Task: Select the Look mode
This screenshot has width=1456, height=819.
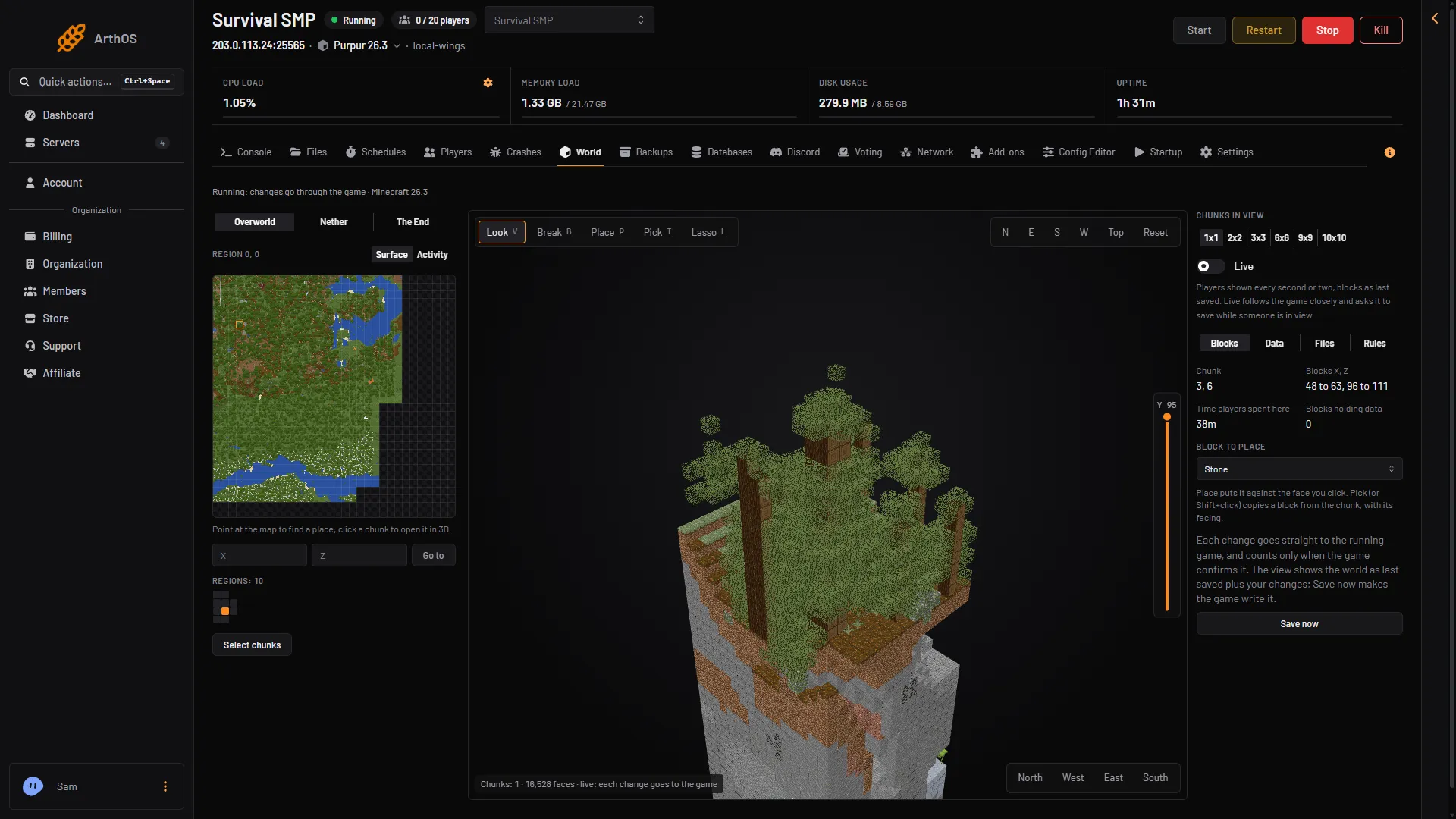Action: [502, 232]
